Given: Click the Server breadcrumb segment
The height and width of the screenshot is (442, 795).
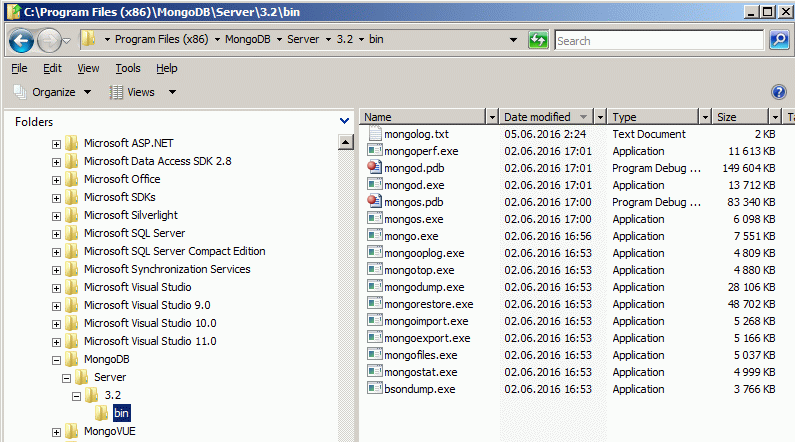Looking at the screenshot, I should [303, 39].
